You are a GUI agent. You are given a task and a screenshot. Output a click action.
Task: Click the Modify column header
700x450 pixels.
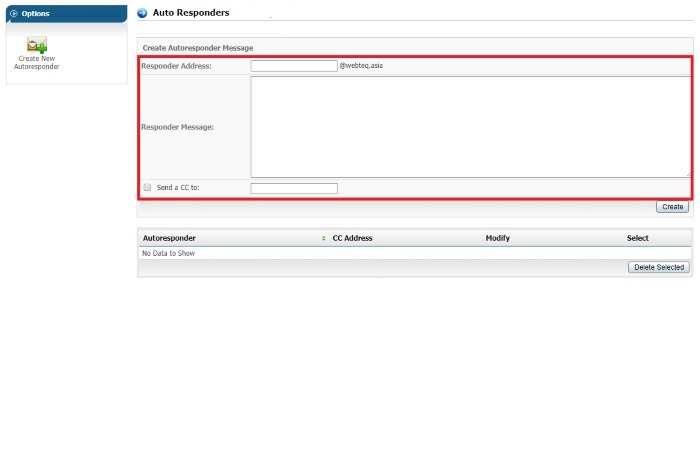(497, 238)
